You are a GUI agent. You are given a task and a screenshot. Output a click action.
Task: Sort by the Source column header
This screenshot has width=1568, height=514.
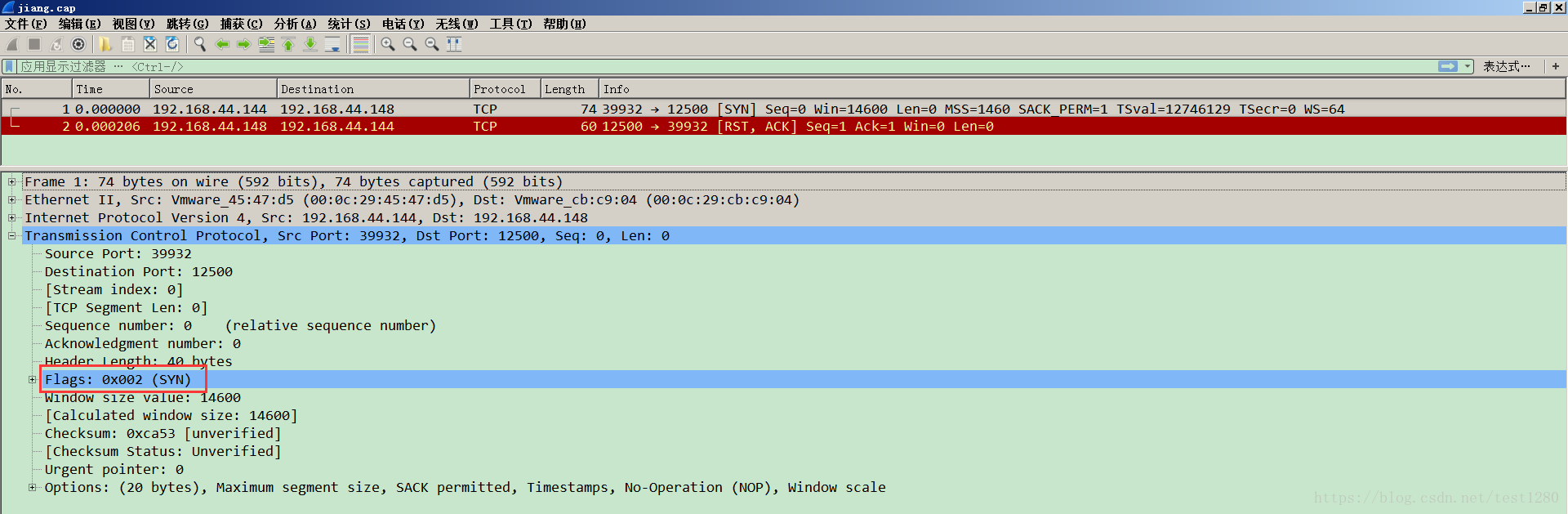tap(213, 89)
